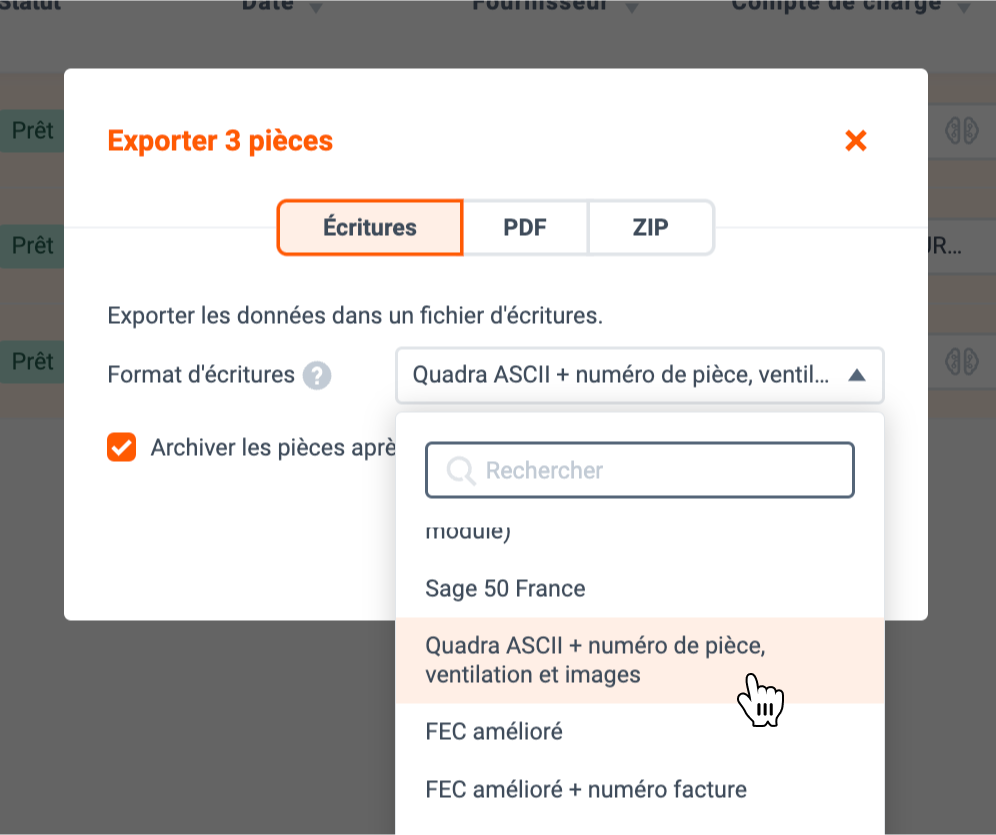The image size is (996, 835).
Task: Sort by the Fournisseur column arrow
Action: pos(631,8)
